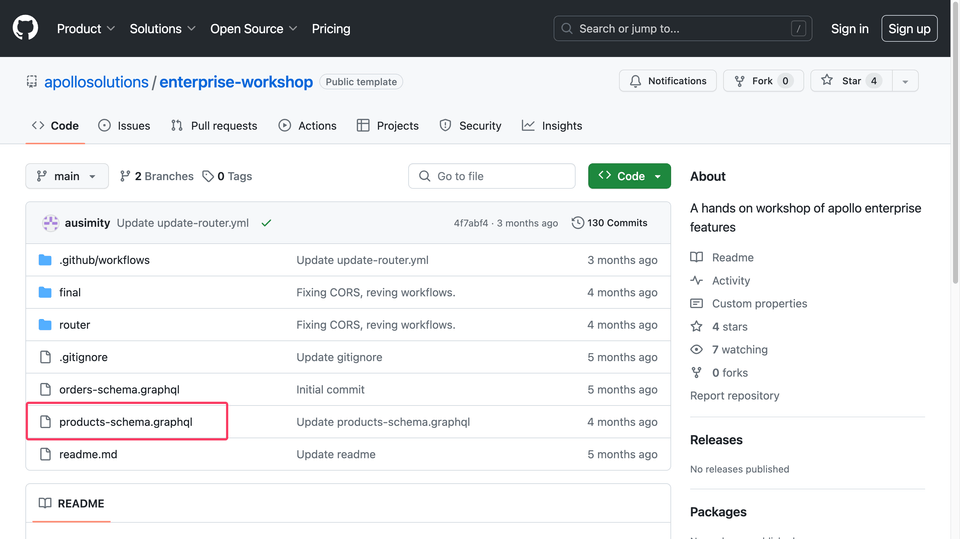Click the commits history clock icon
Screen dimensions: 960x539
tap(577, 223)
